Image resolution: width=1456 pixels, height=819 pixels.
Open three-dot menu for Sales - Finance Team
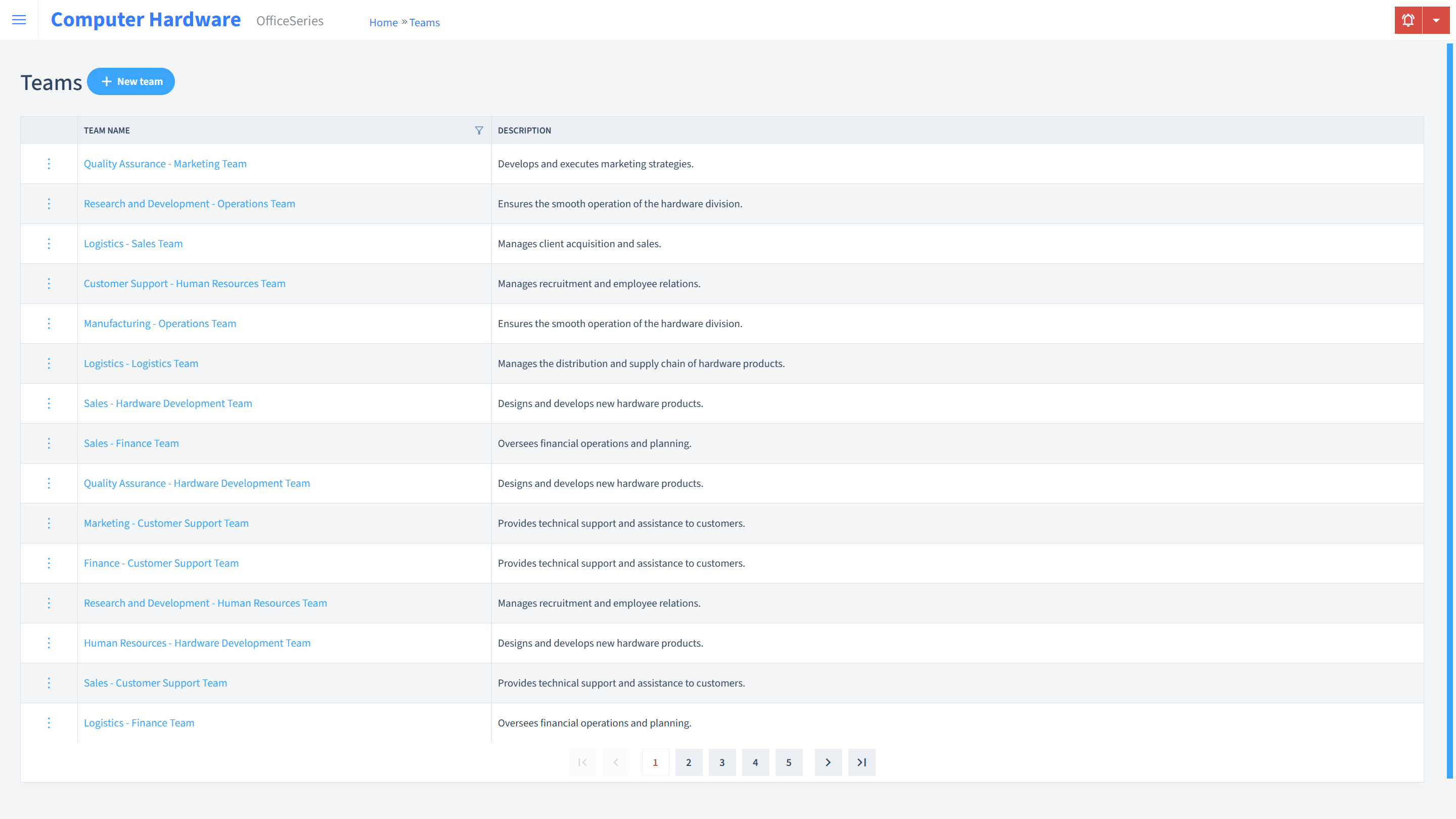(48, 443)
